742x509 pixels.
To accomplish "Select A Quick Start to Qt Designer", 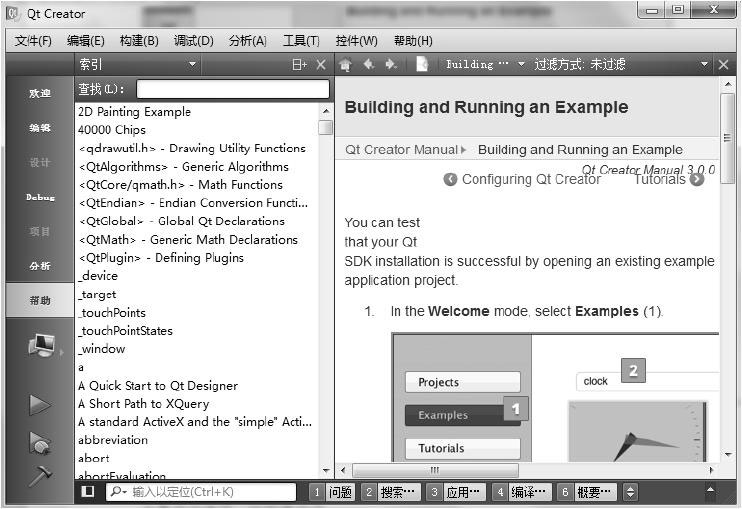I will [x=158, y=386].
